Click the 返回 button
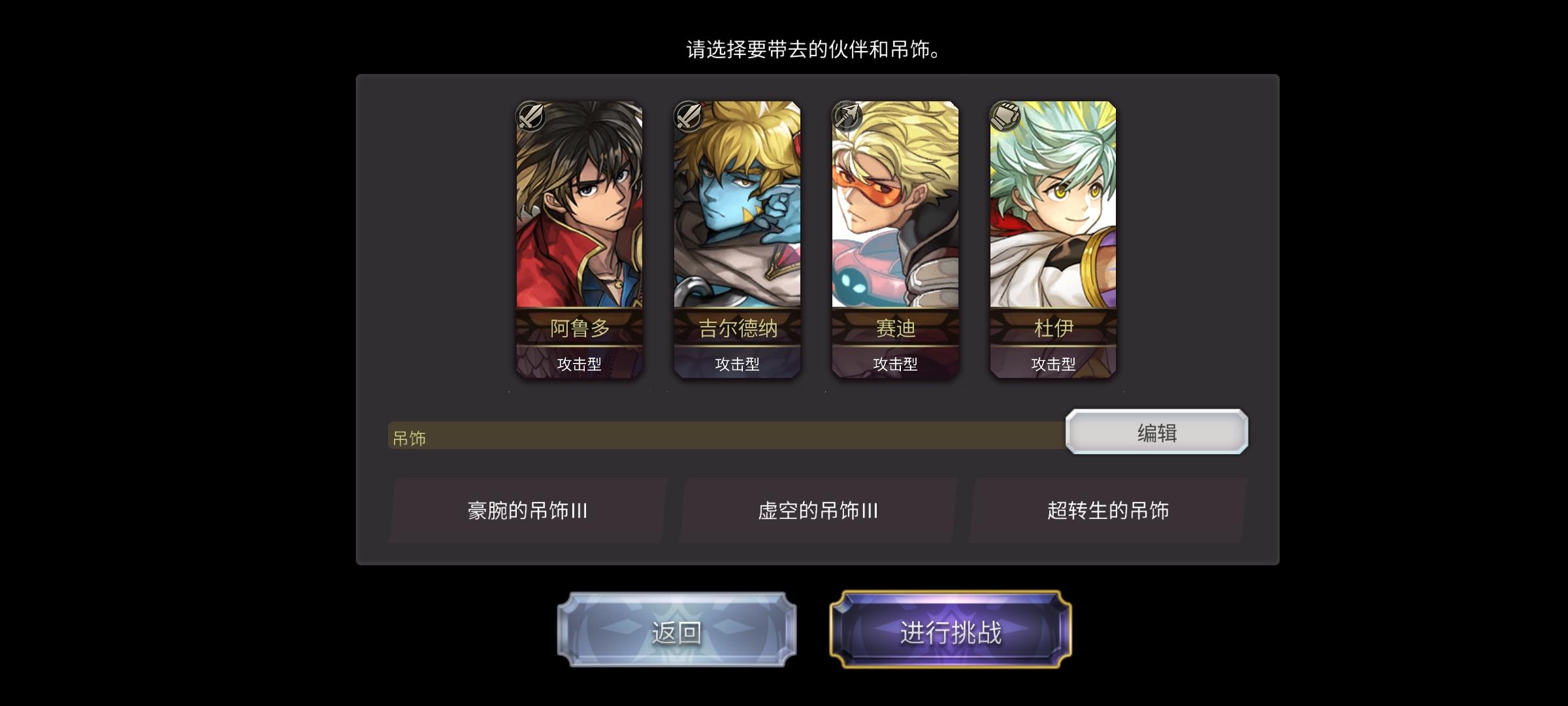This screenshot has height=706, width=1568. (677, 630)
